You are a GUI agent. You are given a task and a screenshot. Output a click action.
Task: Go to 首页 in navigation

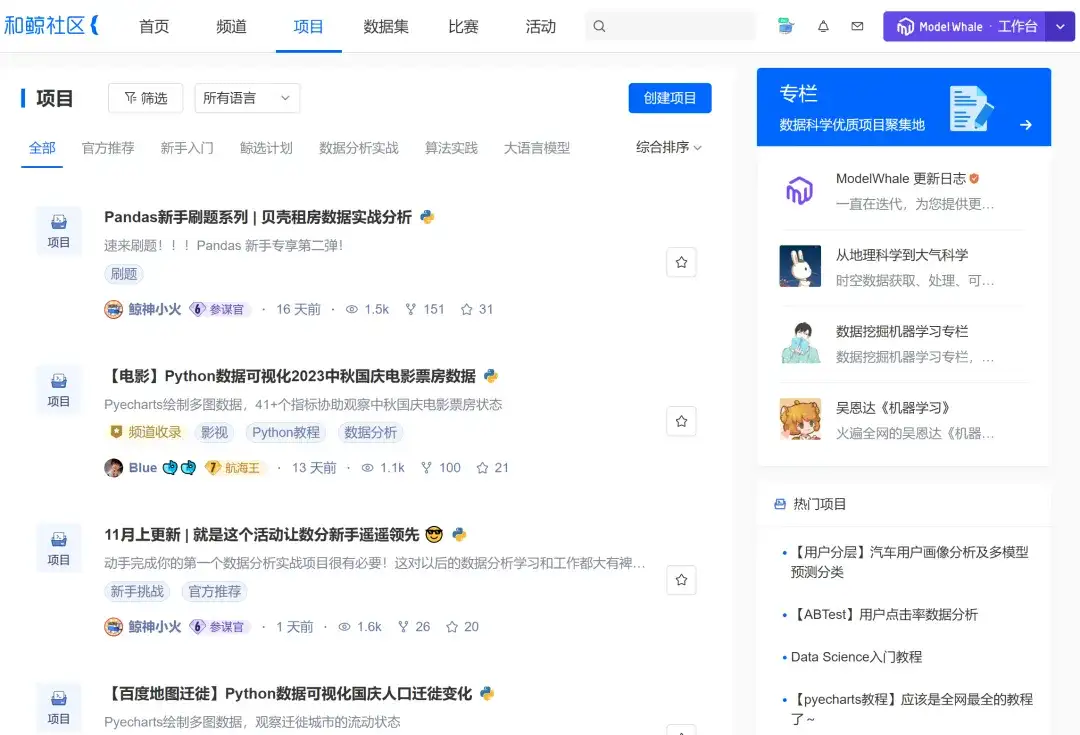point(154,26)
